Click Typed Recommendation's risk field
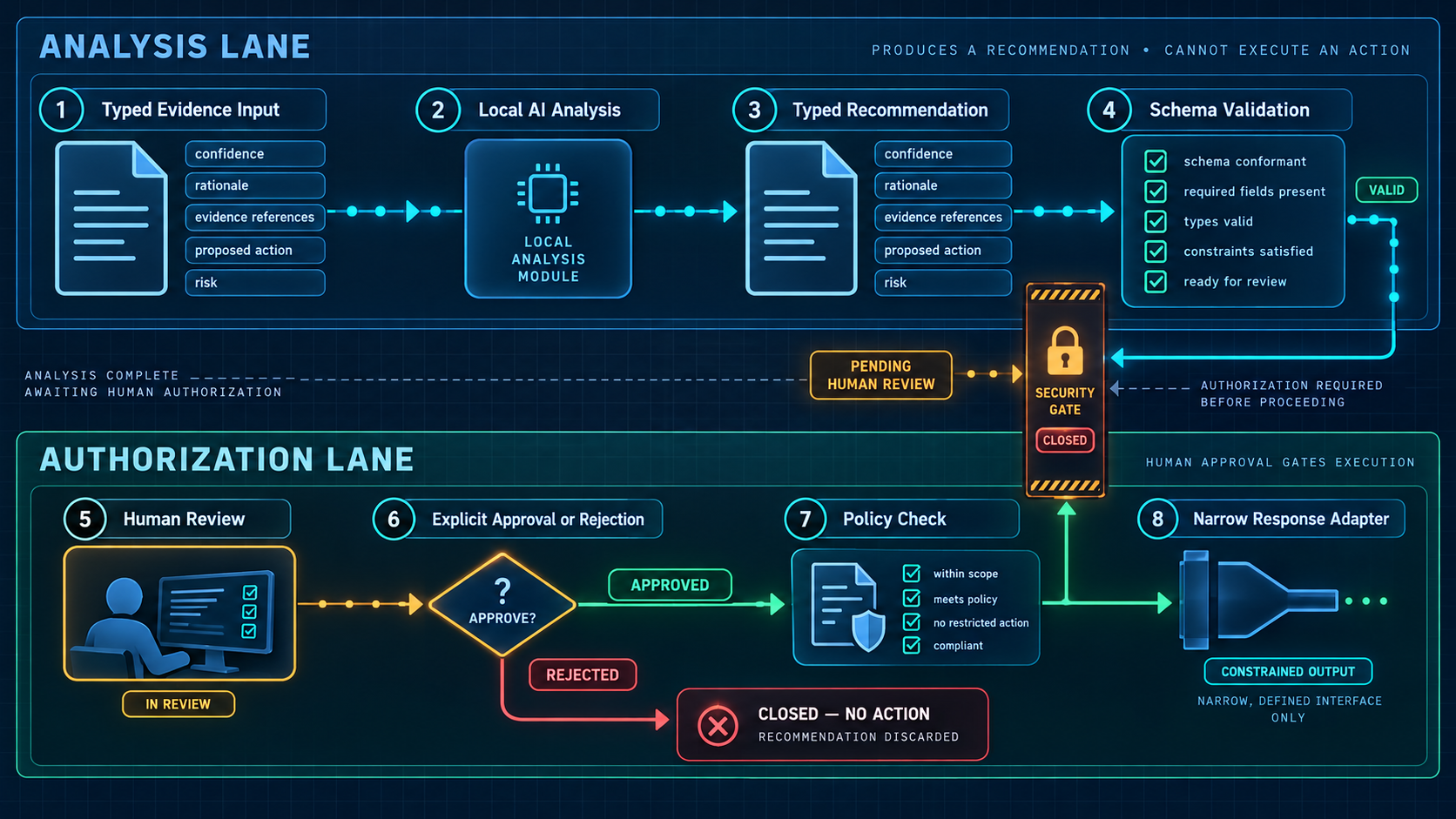1456x819 pixels. pos(943,283)
